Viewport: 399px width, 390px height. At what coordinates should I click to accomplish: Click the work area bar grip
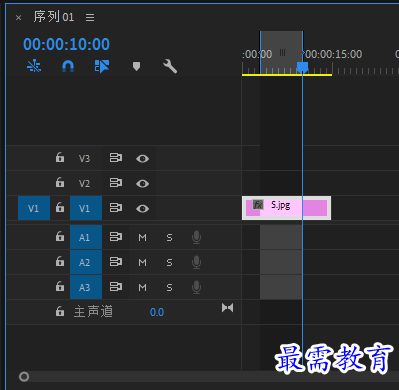coord(282,52)
